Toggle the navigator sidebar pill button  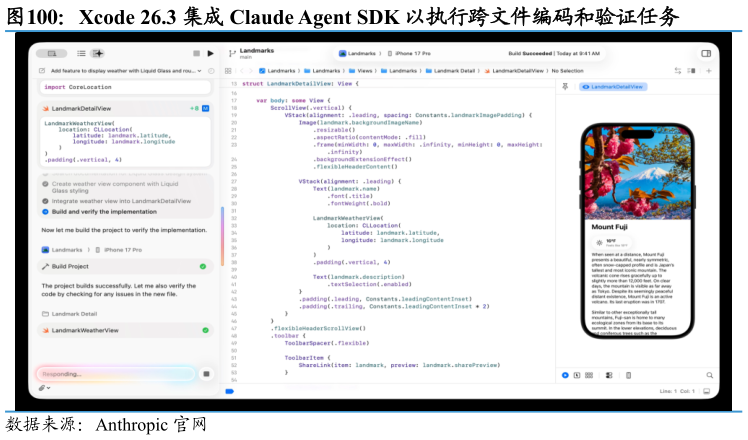point(52,53)
